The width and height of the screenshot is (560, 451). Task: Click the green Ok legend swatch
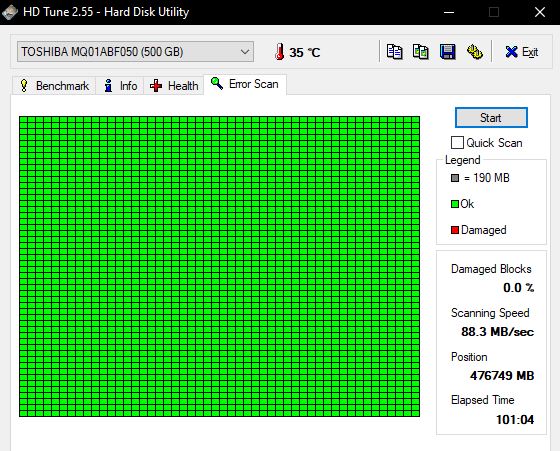[x=455, y=204]
